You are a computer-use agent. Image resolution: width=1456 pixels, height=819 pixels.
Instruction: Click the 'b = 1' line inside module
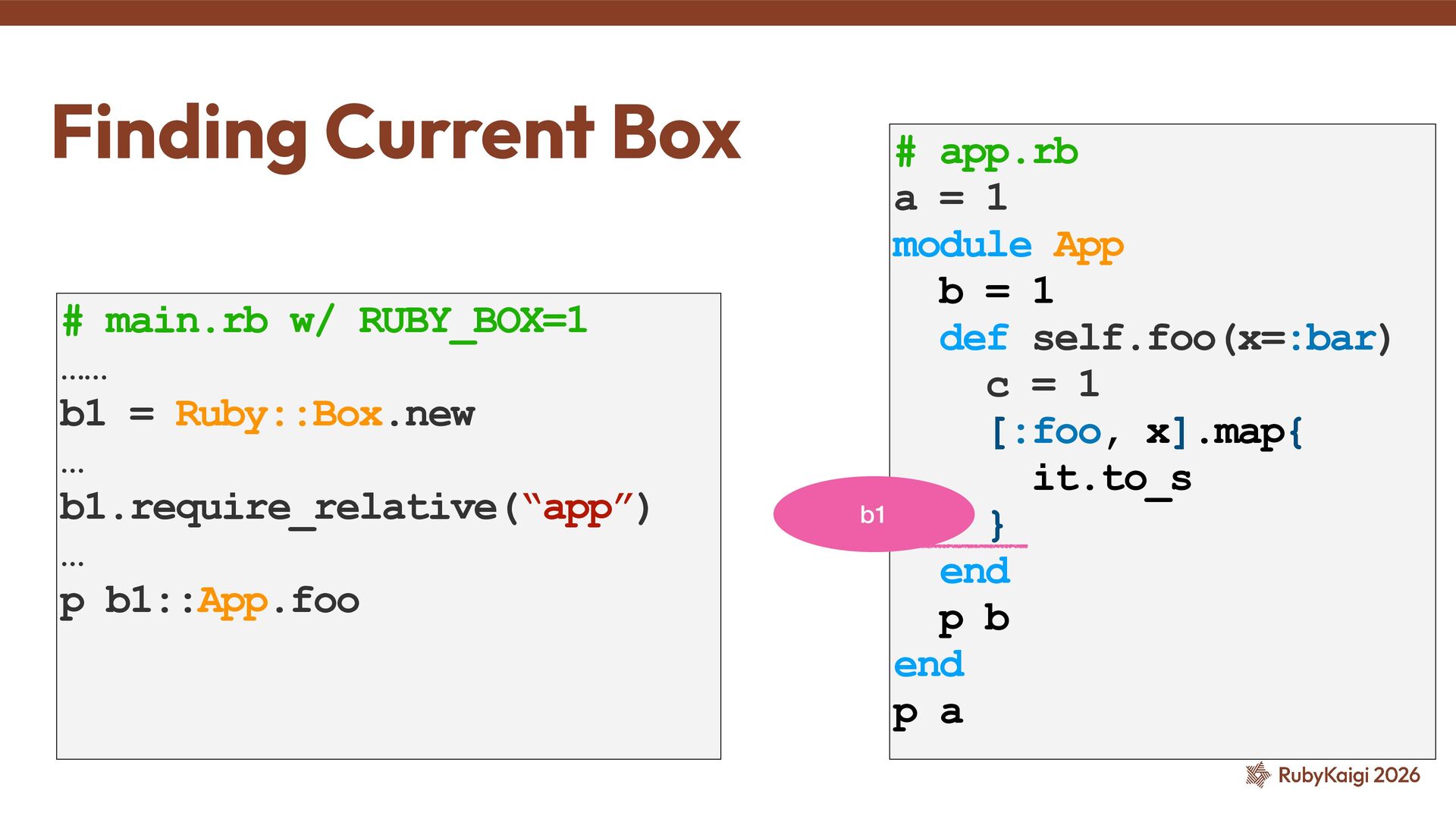995,291
